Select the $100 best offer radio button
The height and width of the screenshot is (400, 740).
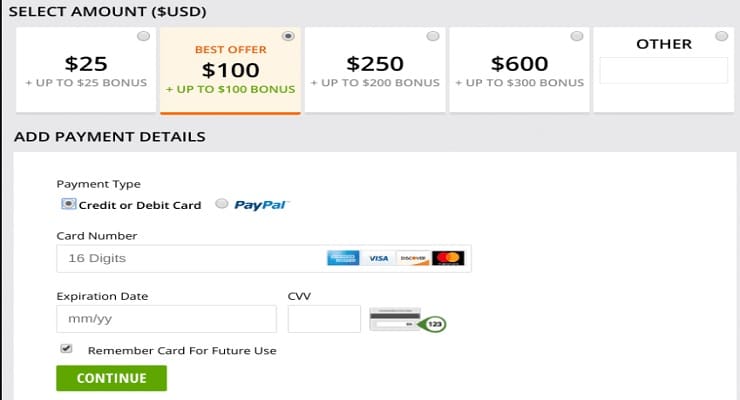pyautogui.click(x=288, y=36)
